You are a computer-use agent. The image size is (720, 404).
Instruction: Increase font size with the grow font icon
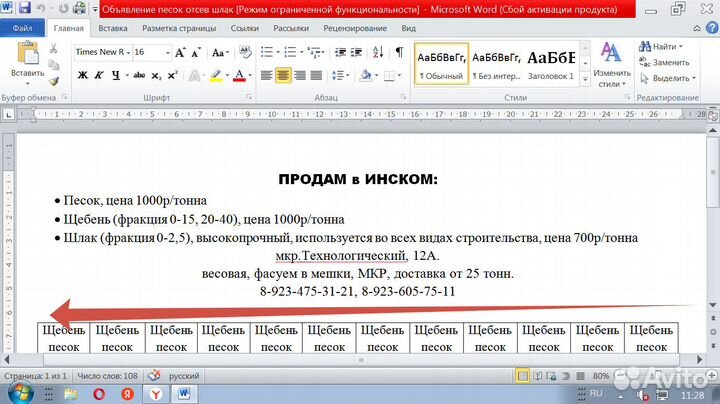coord(180,52)
